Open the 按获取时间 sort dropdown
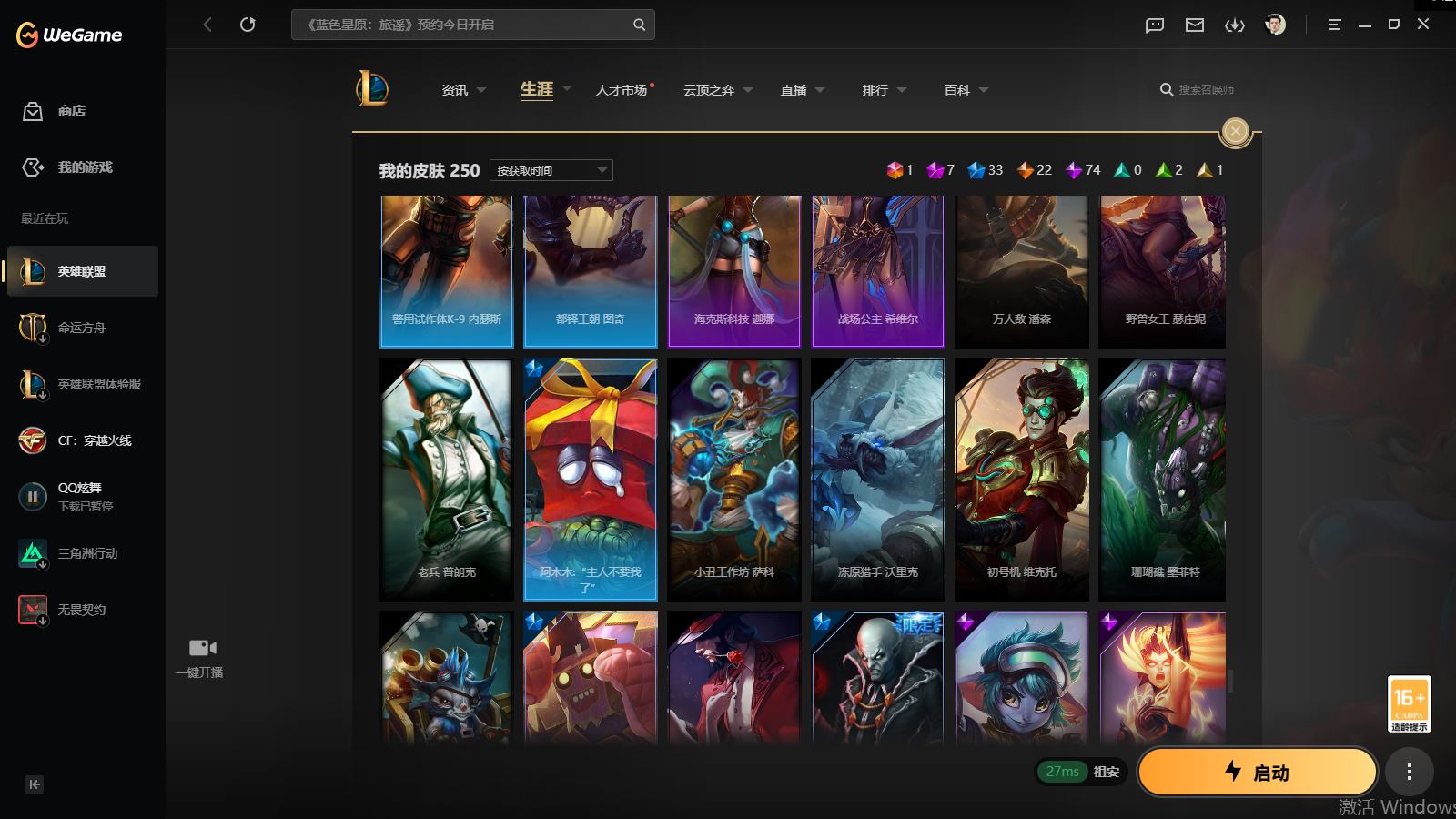 pyautogui.click(x=551, y=170)
